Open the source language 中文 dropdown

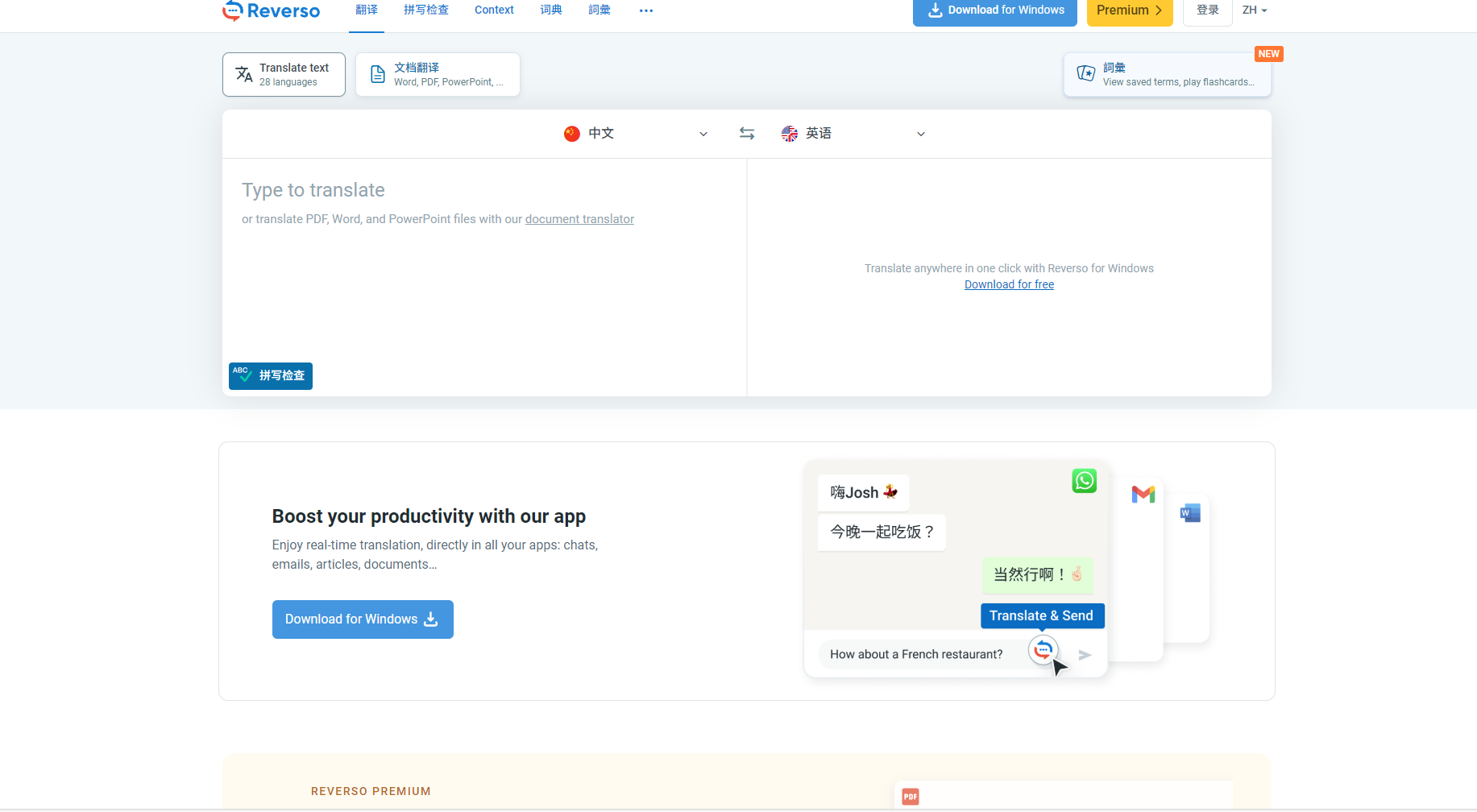click(x=637, y=134)
